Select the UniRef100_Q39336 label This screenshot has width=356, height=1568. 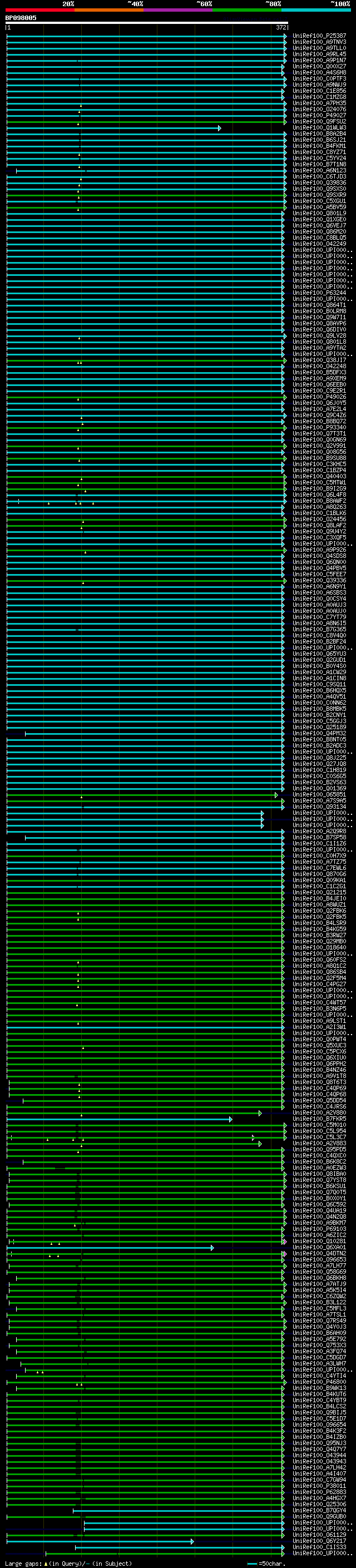pyautogui.click(x=319, y=580)
